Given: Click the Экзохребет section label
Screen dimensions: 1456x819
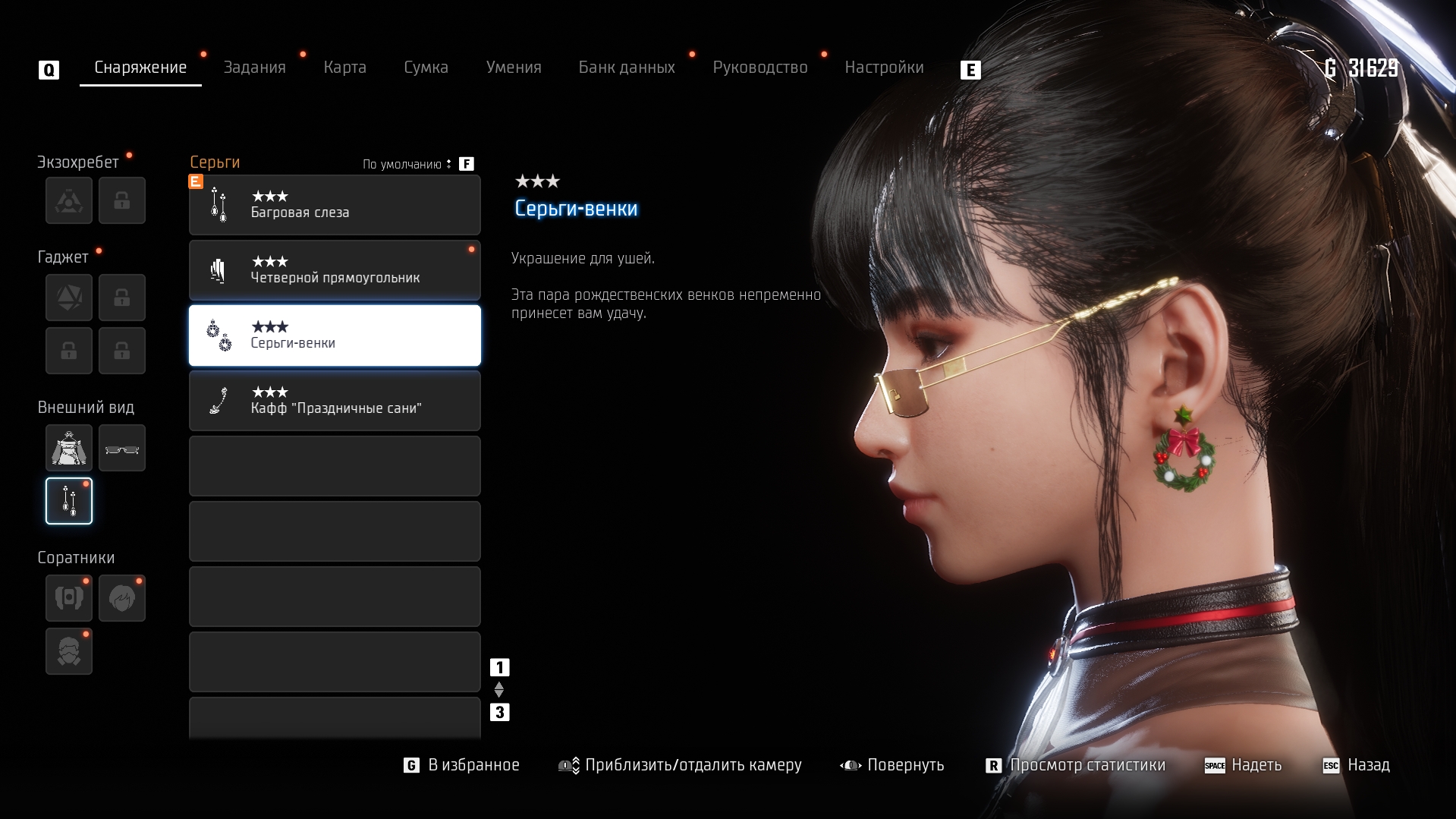Looking at the screenshot, I should [78, 162].
